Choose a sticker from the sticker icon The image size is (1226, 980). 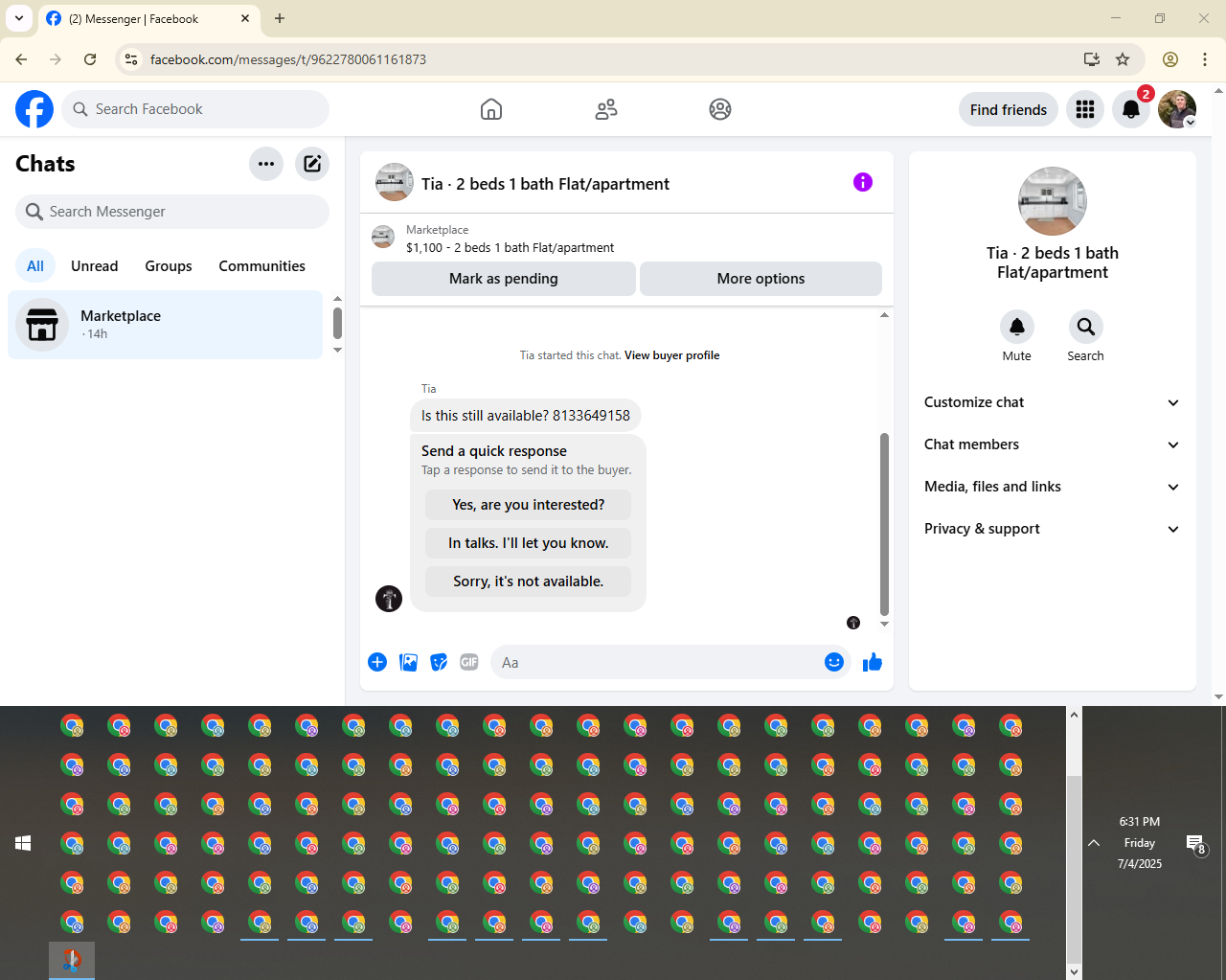(x=439, y=662)
